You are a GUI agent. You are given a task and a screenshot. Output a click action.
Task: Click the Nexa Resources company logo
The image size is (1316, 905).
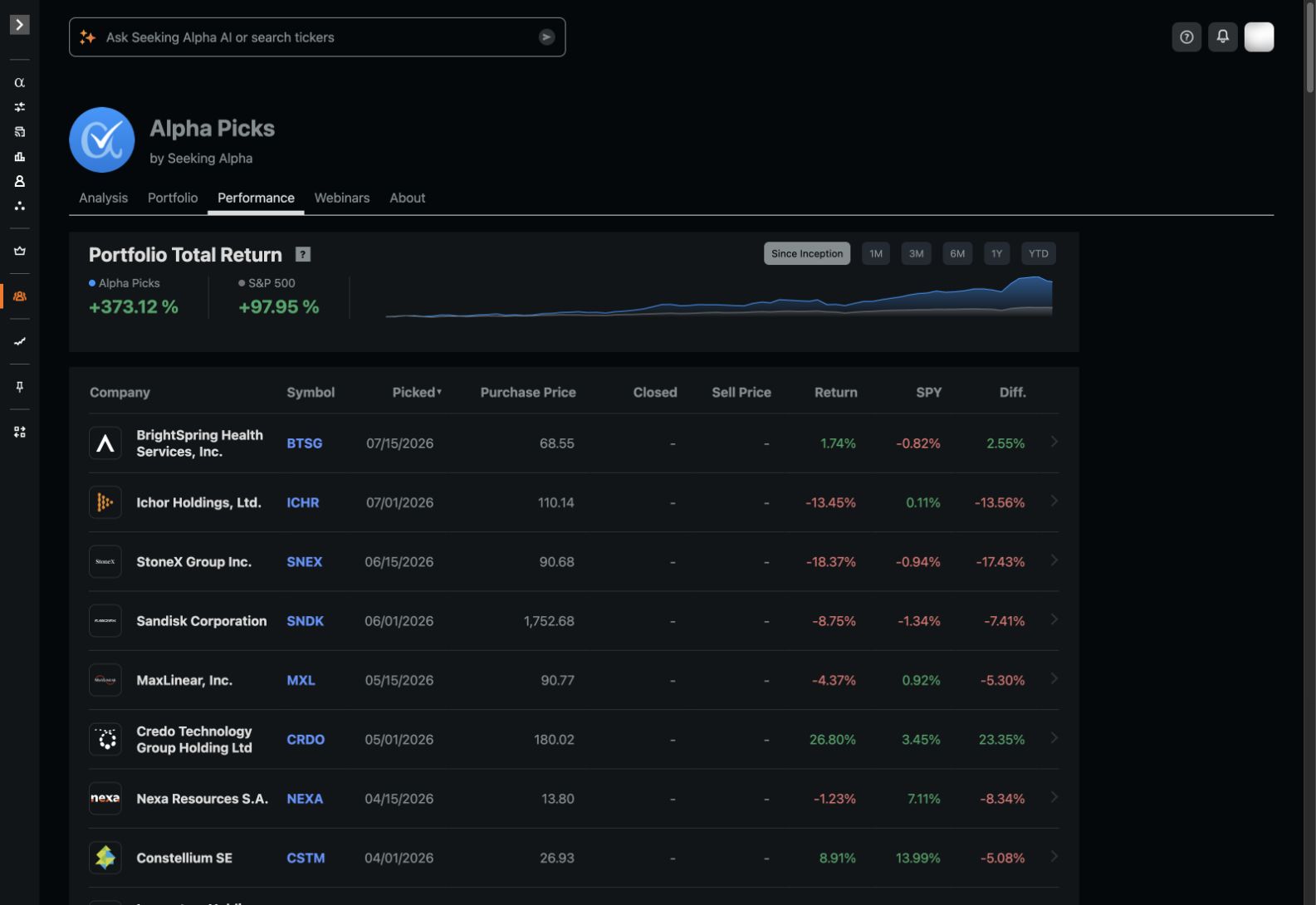point(105,799)
